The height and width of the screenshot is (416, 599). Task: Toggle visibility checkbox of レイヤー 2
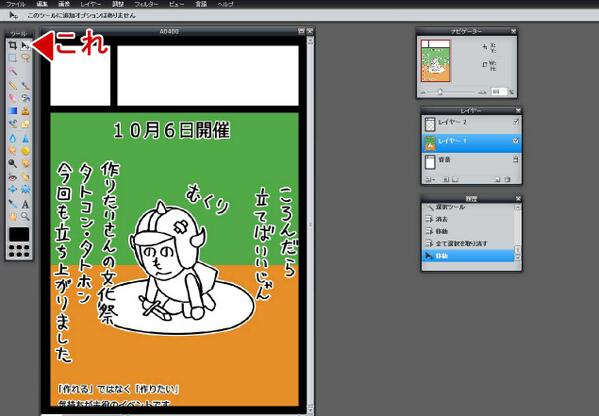coord(516,122)
